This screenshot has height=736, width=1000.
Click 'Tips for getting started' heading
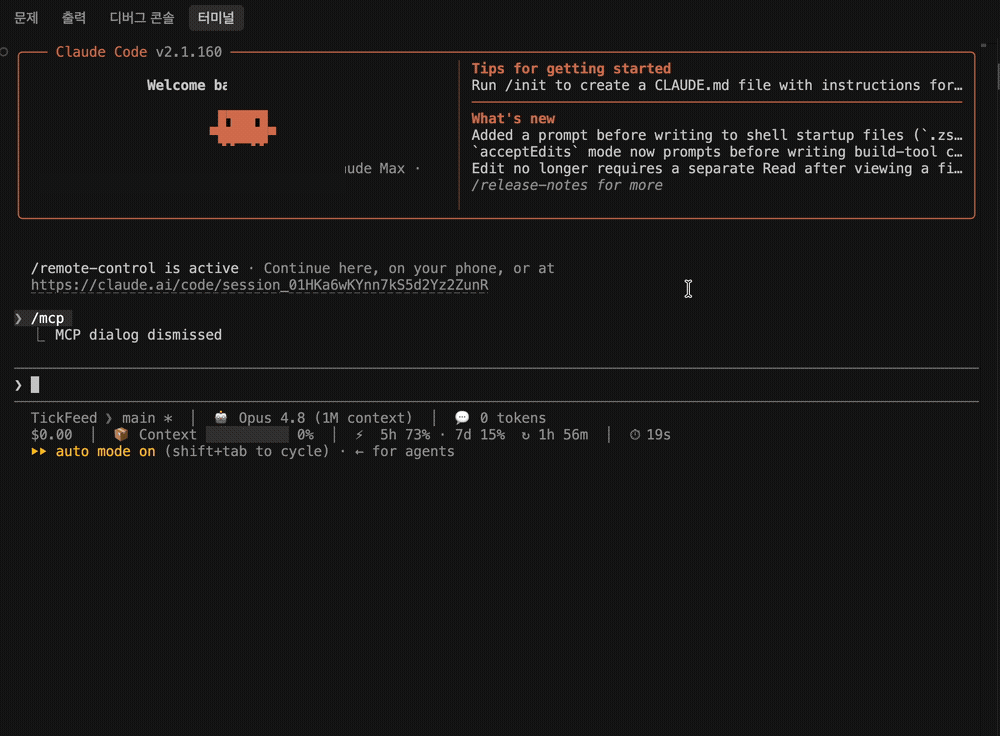coord(571,68)
